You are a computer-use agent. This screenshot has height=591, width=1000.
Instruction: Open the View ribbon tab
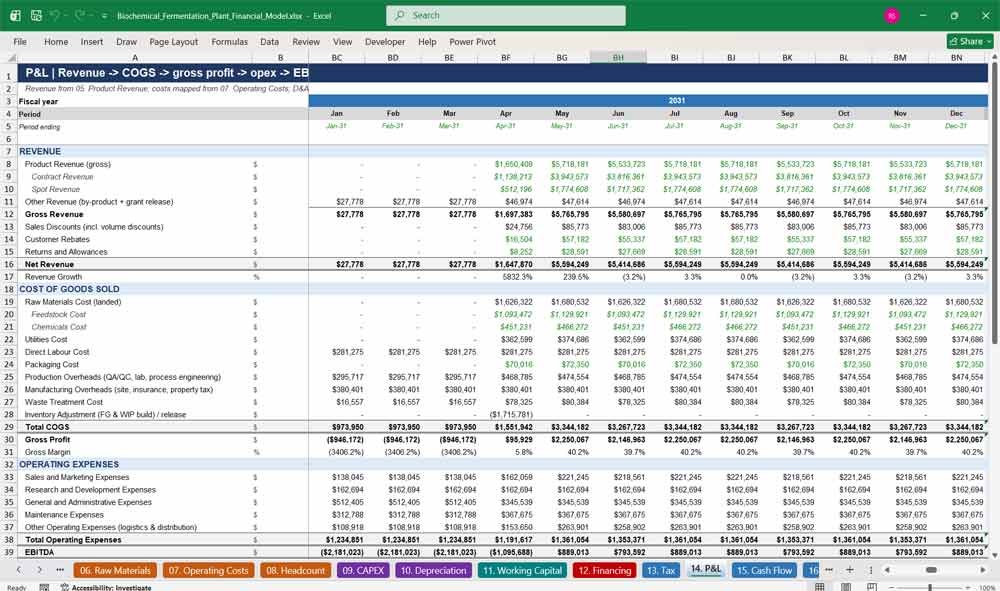(342, 41)
